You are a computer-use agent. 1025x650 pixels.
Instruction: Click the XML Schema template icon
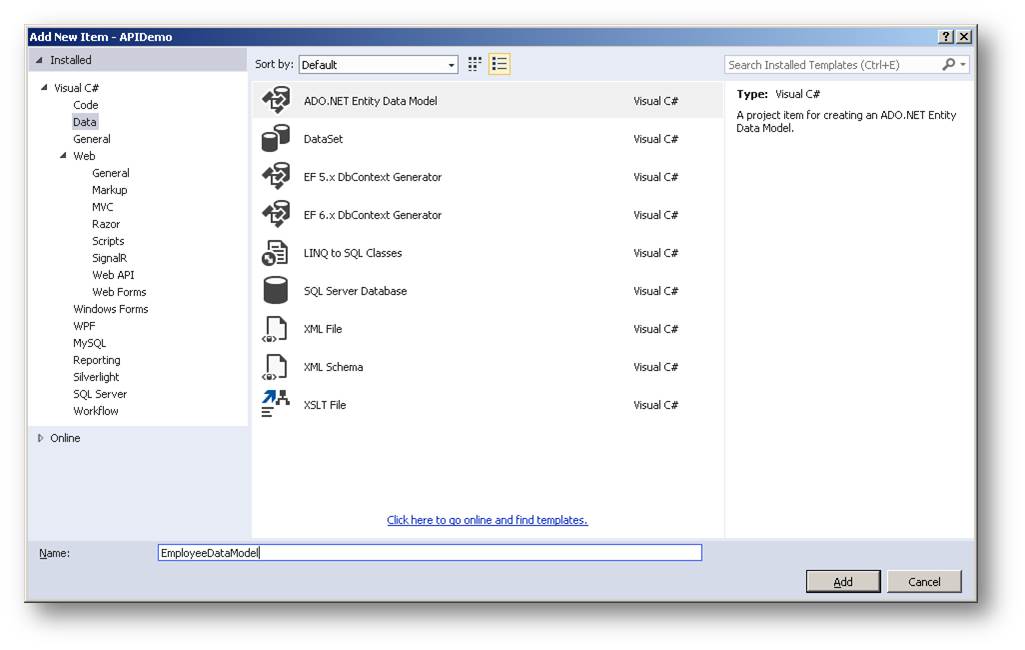(x=275, y=367)
